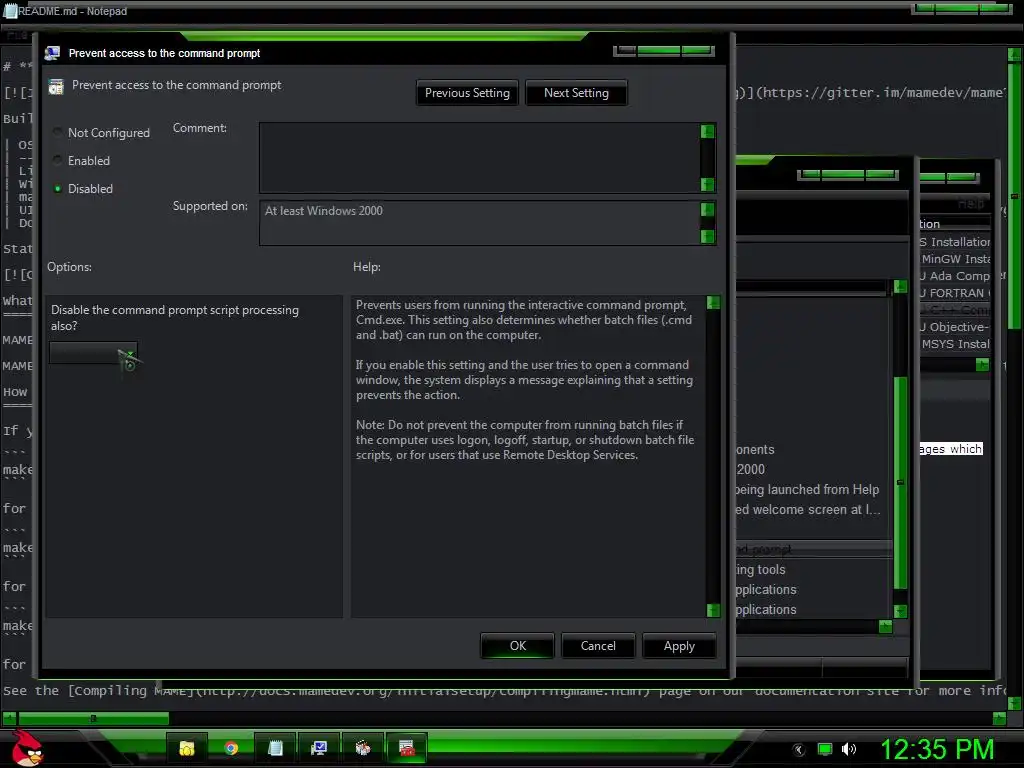Open the disabled script processing dropdown
The image size is (1024, 768).
point(94,353)
